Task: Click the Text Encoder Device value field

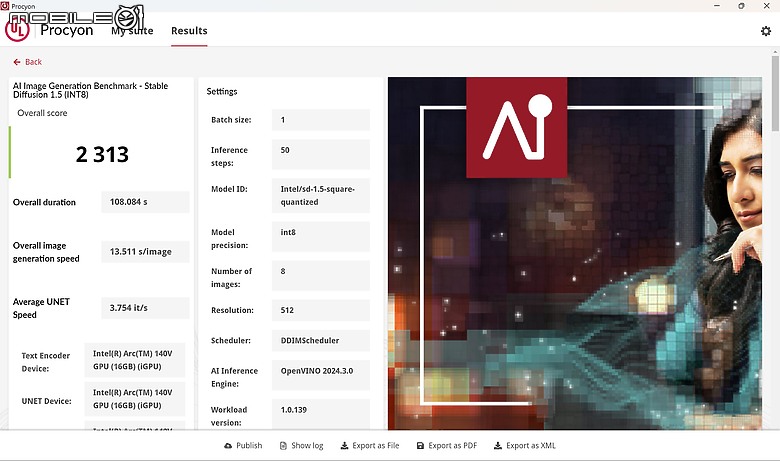Action: tap(135, 360)
